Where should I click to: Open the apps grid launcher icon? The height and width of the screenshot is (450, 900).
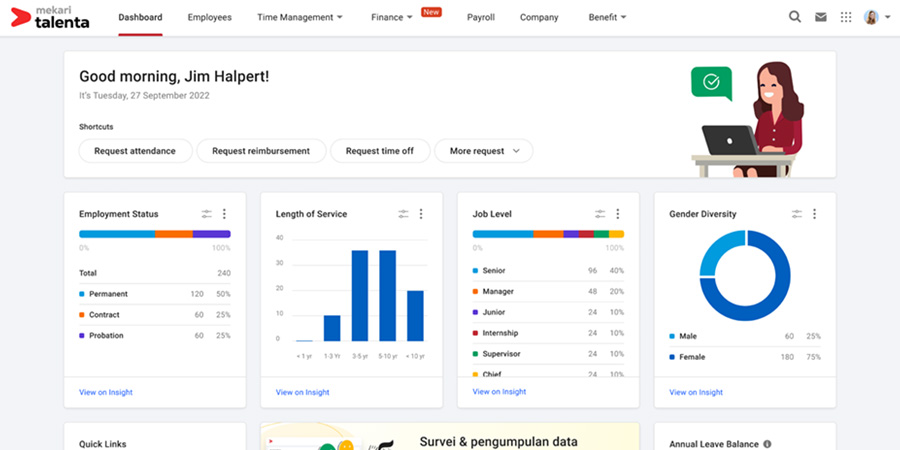pyautogui.click(x=846, y=17)
